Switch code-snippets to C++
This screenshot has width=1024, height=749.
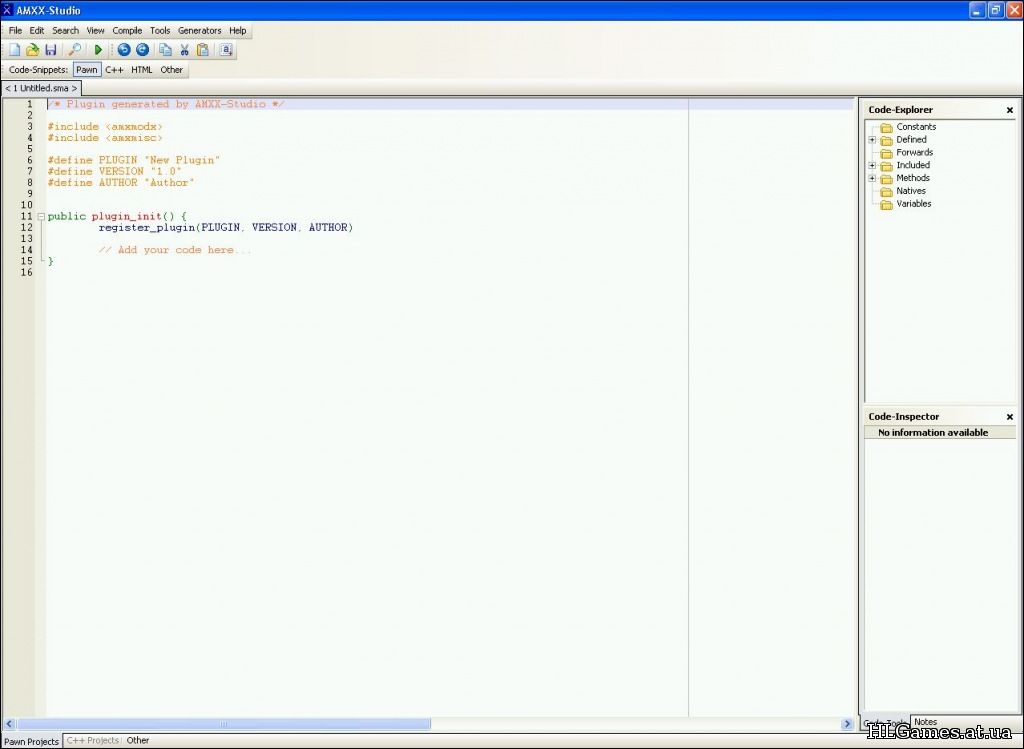pyautogui.click(x=114, y=69)
